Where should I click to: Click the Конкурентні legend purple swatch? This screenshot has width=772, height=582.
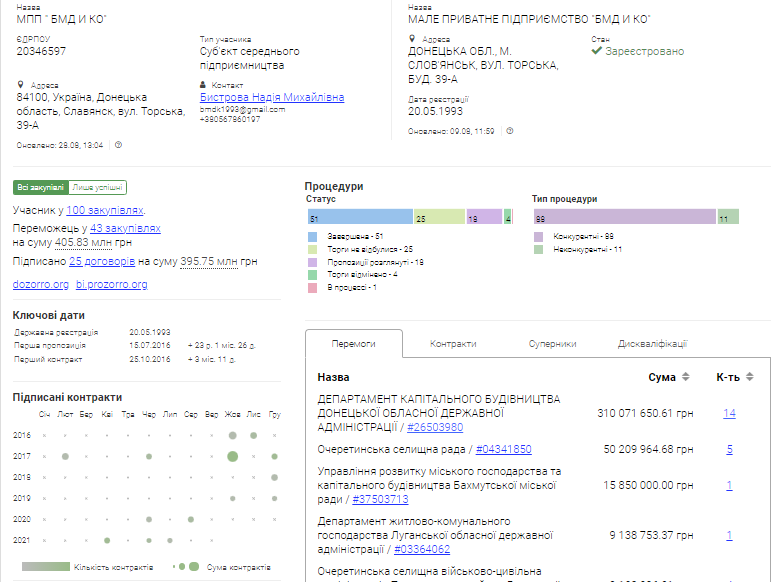click(539, 237)
